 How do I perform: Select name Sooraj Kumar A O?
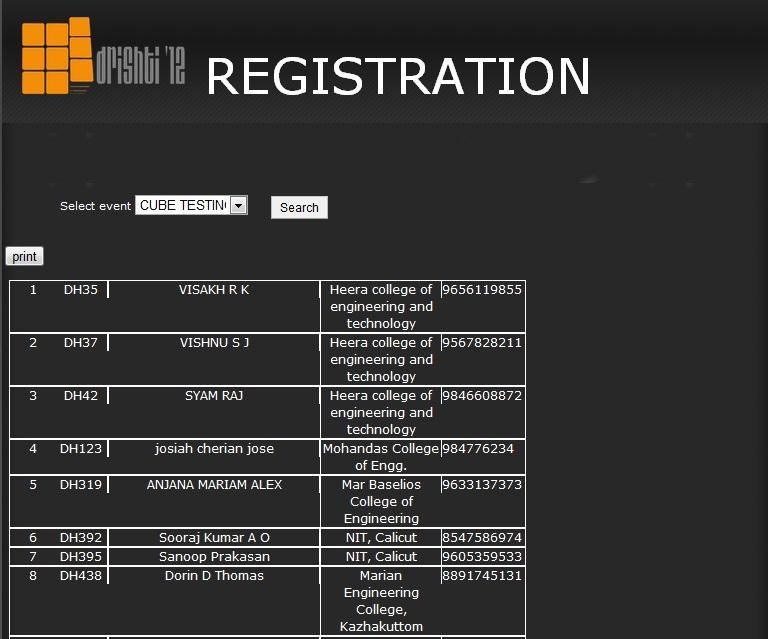pos(214,537)
